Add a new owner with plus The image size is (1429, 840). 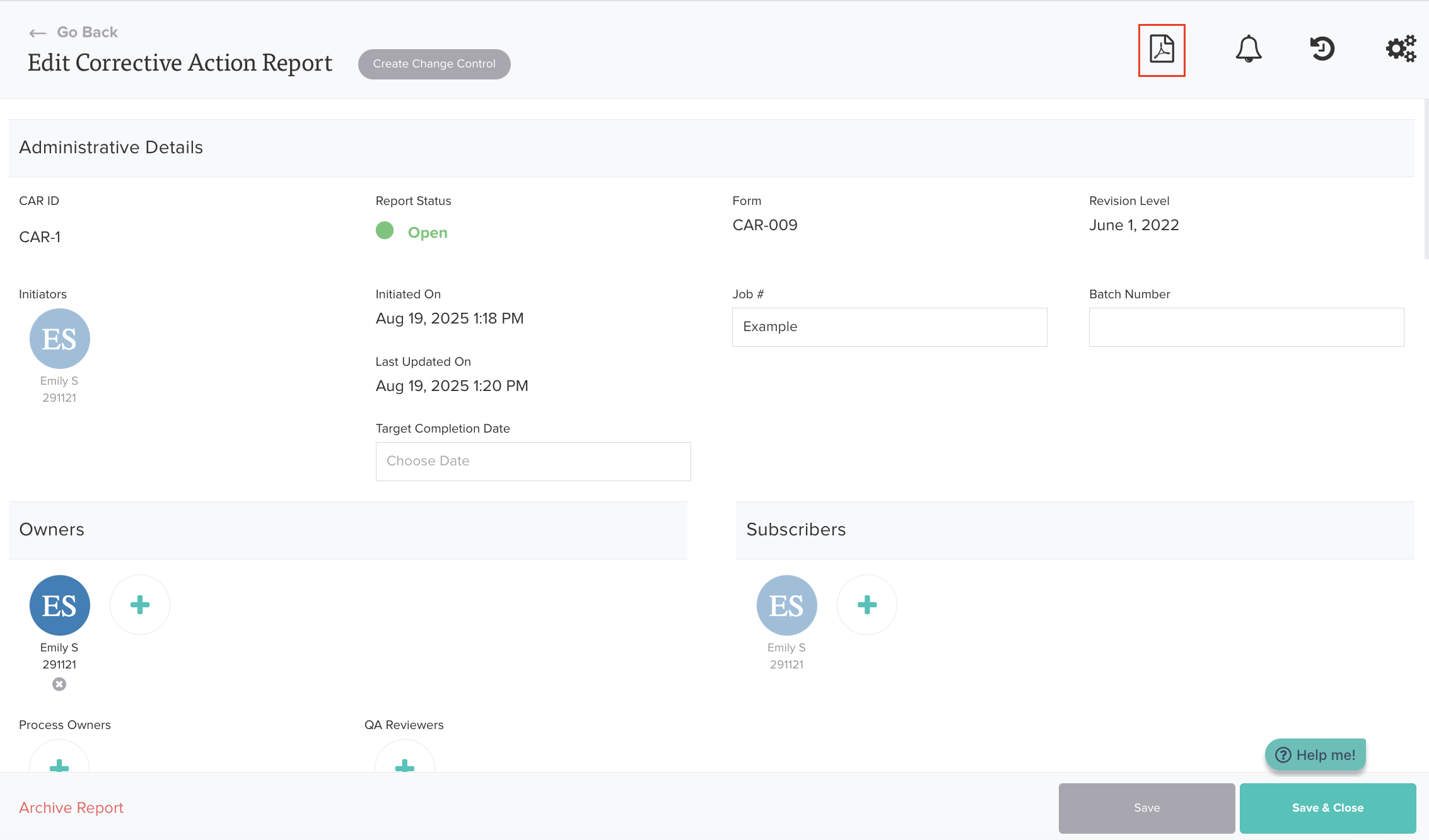coord(139,605)
